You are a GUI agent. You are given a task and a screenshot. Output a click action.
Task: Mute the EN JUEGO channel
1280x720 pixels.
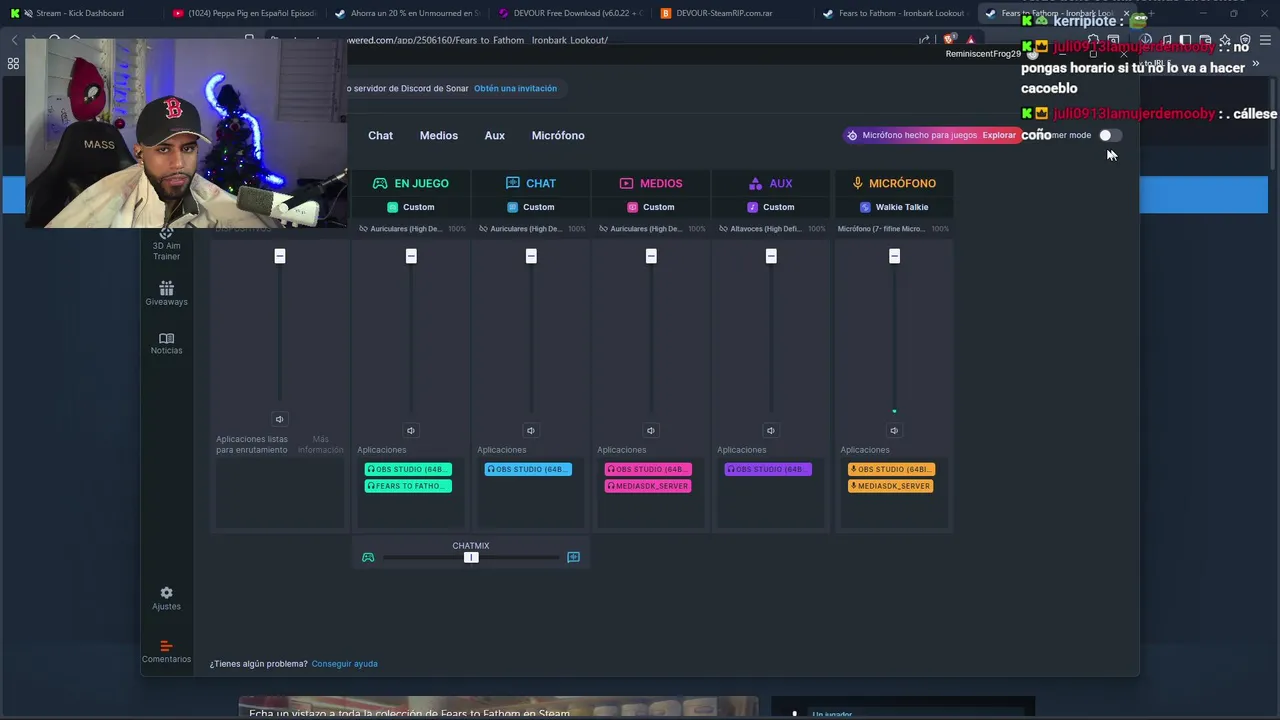click(x=411, y=430)
